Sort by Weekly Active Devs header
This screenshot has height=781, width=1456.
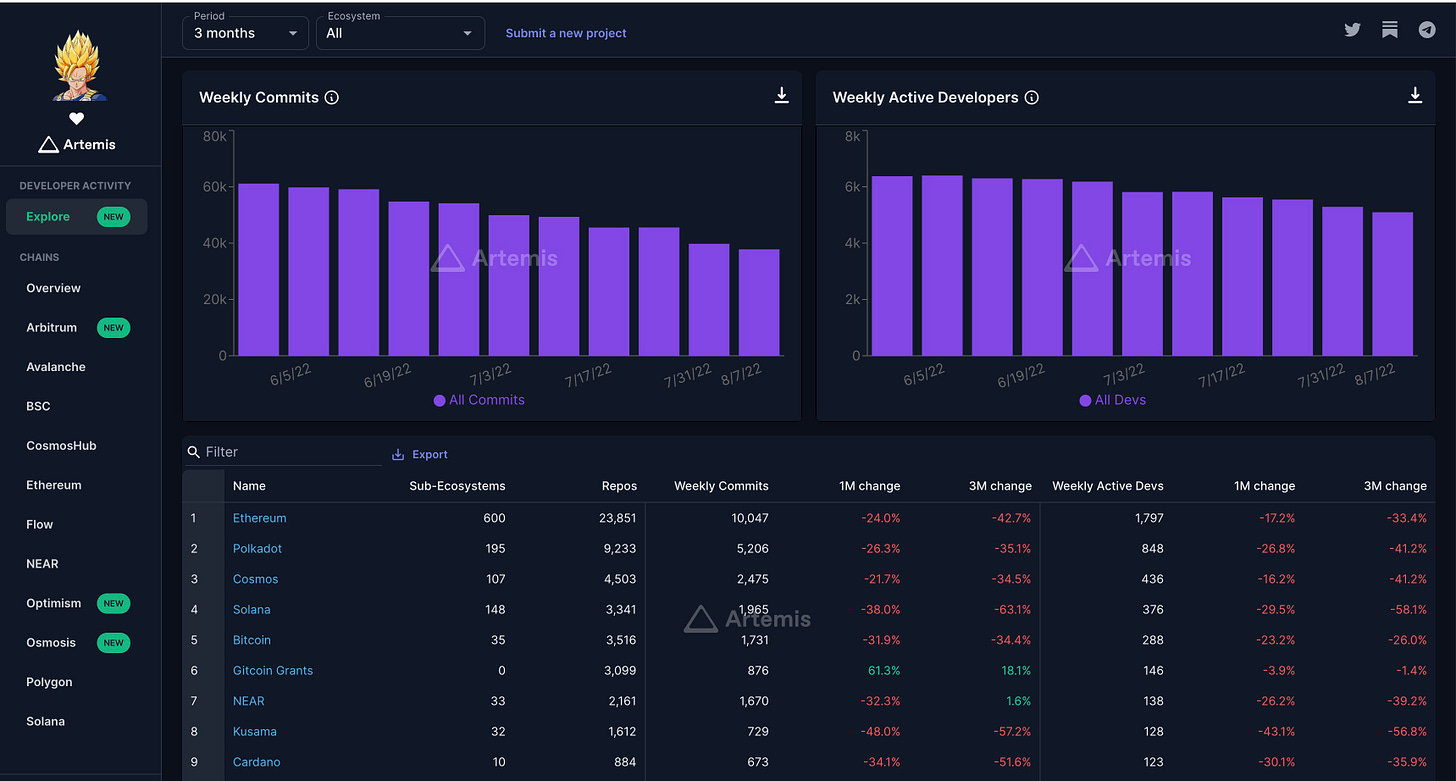point(1108,486)
